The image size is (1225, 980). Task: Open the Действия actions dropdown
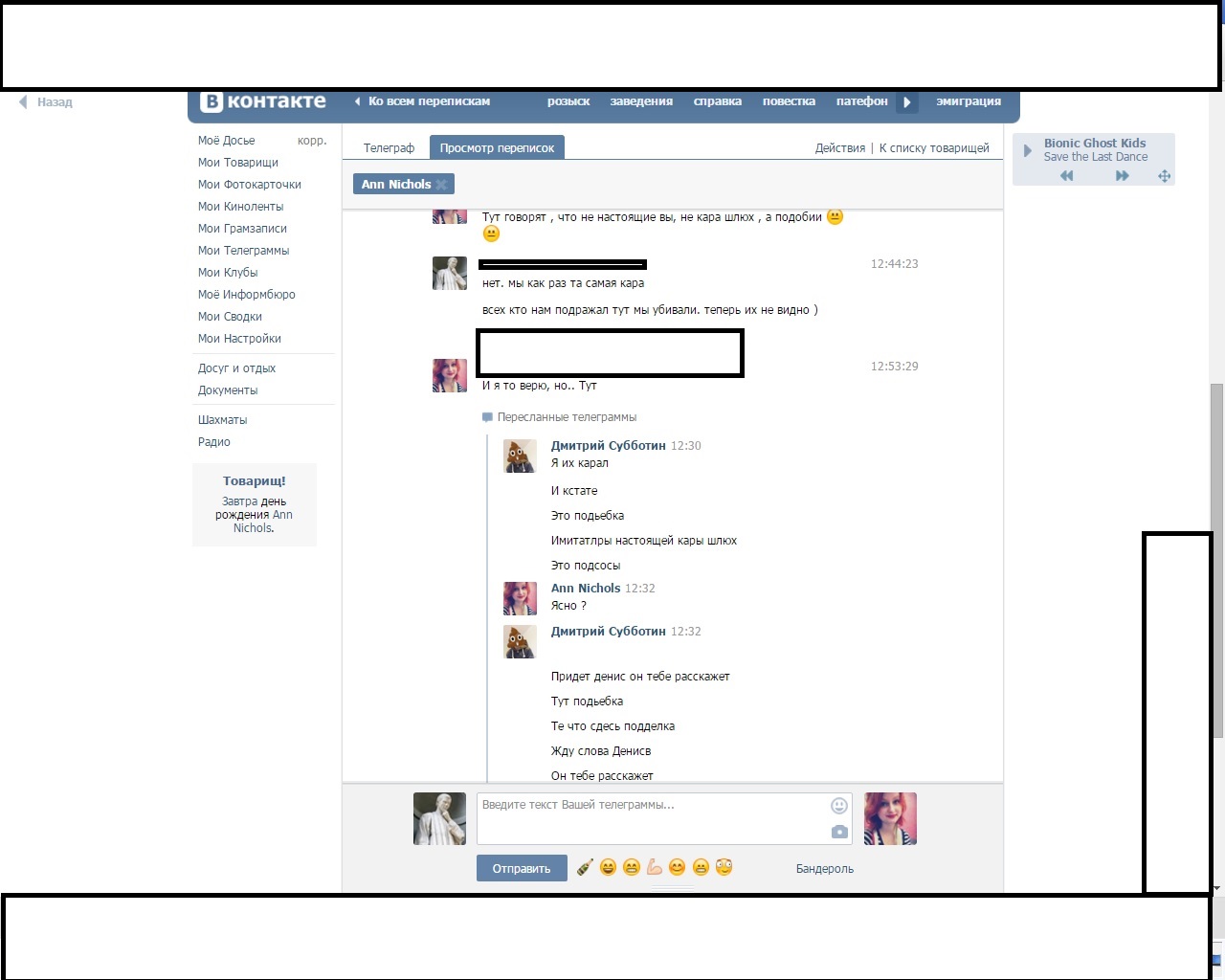click(839, 148)
